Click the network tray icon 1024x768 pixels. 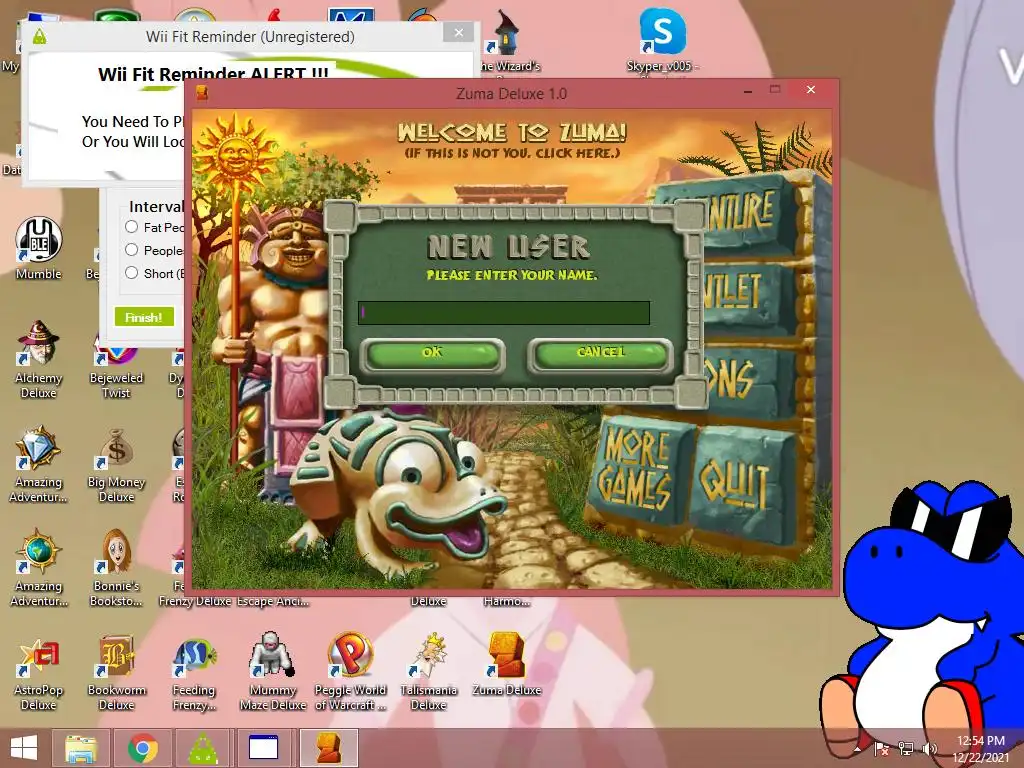tap(906, 749)
